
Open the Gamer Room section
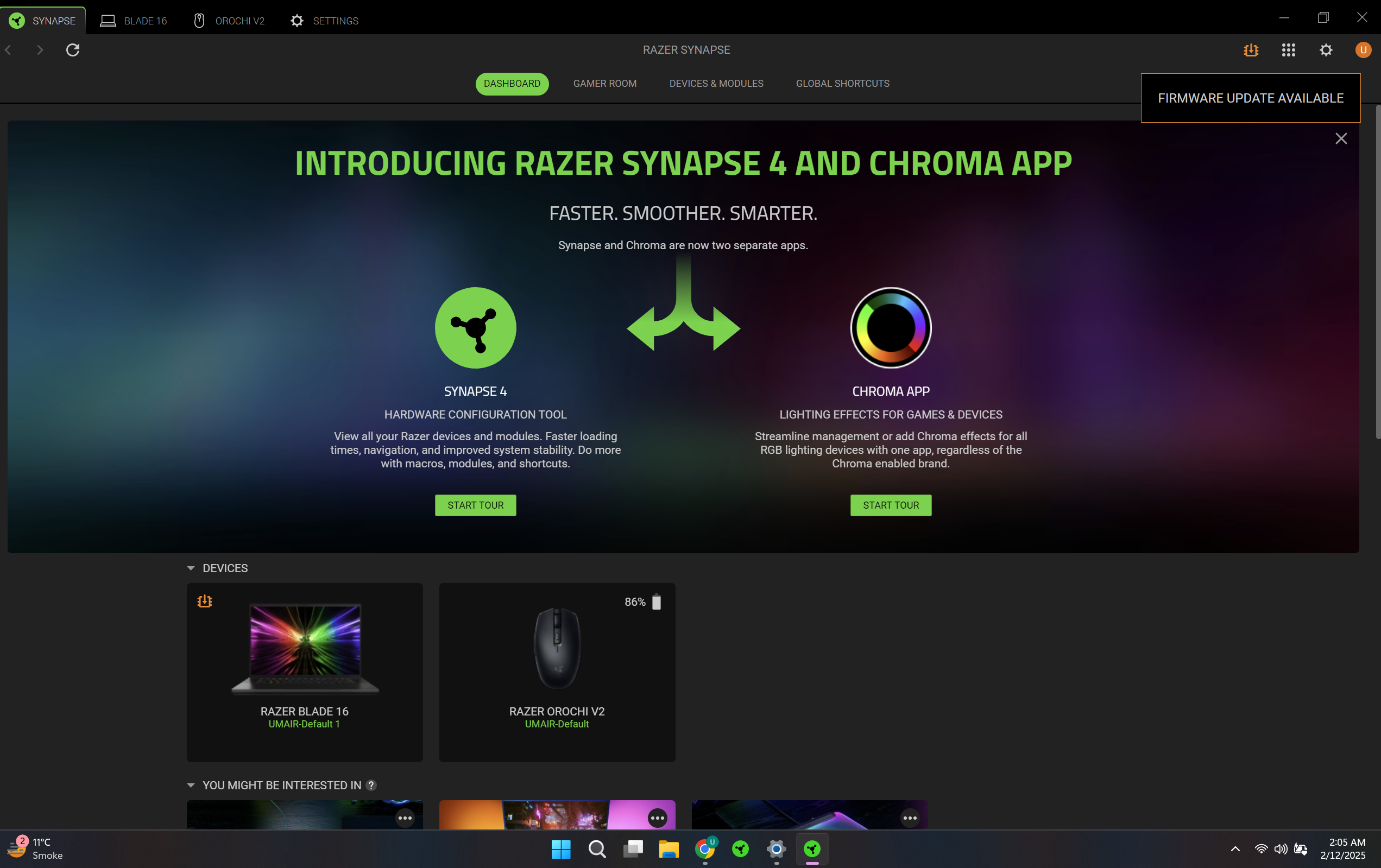pos(604,84)
